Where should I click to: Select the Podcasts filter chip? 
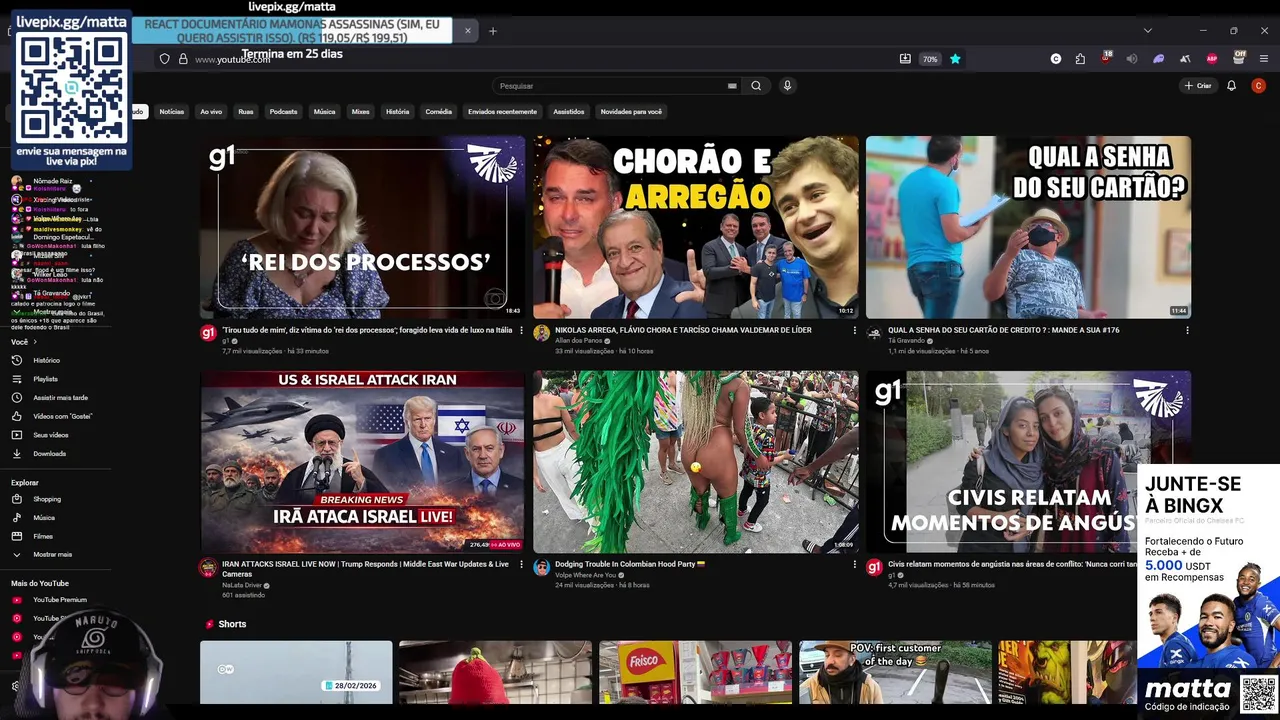(283, 112)
